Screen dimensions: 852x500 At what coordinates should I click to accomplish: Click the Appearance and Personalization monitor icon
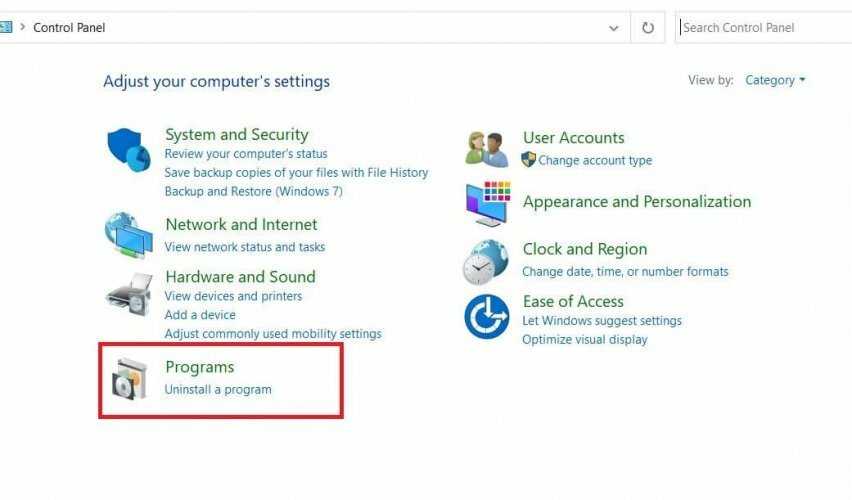coord(487,203)
